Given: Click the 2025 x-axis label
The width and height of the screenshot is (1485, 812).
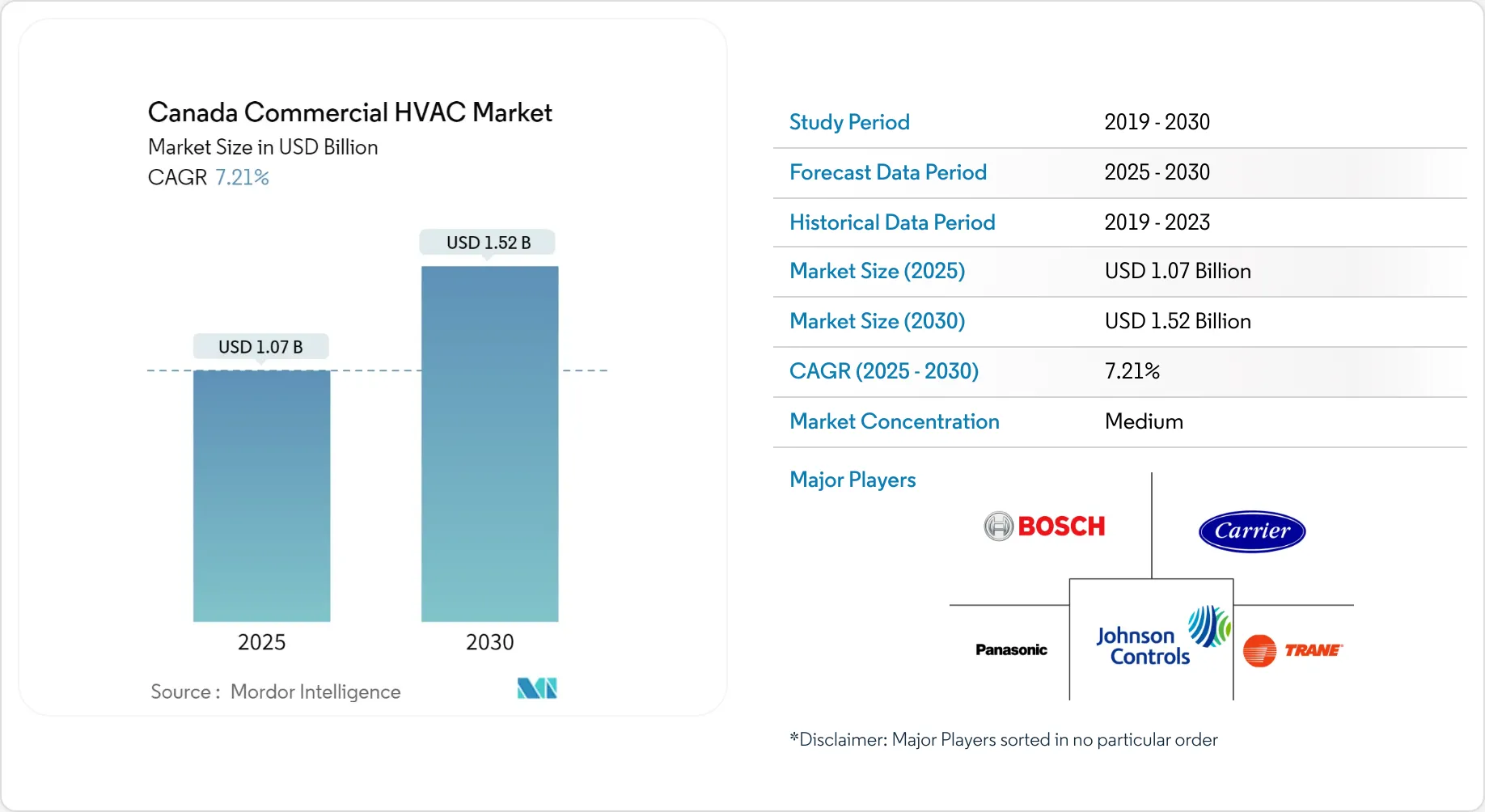Looking at the screenshot, I should click(261, 642).
